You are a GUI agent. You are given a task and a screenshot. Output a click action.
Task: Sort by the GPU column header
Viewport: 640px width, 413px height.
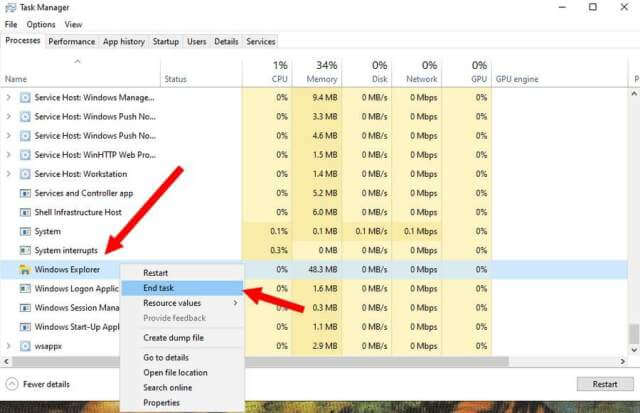click(x=467, y=71)
